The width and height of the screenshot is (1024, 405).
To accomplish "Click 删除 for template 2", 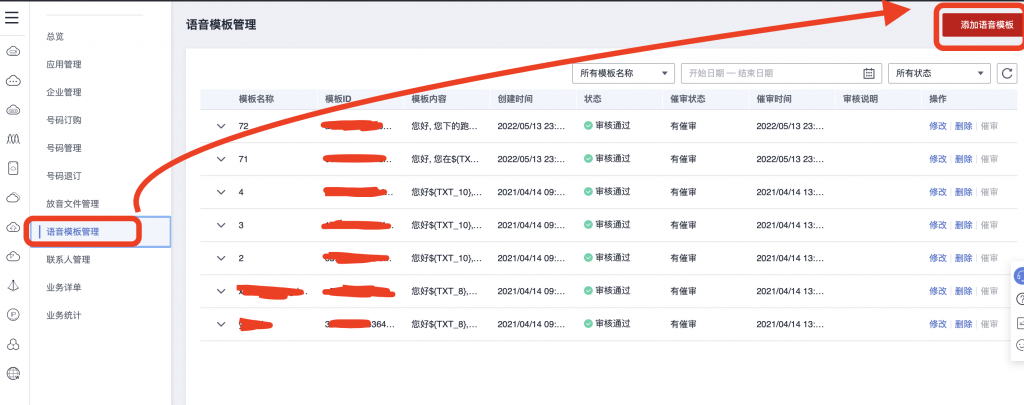I will [x=963, y=258].
